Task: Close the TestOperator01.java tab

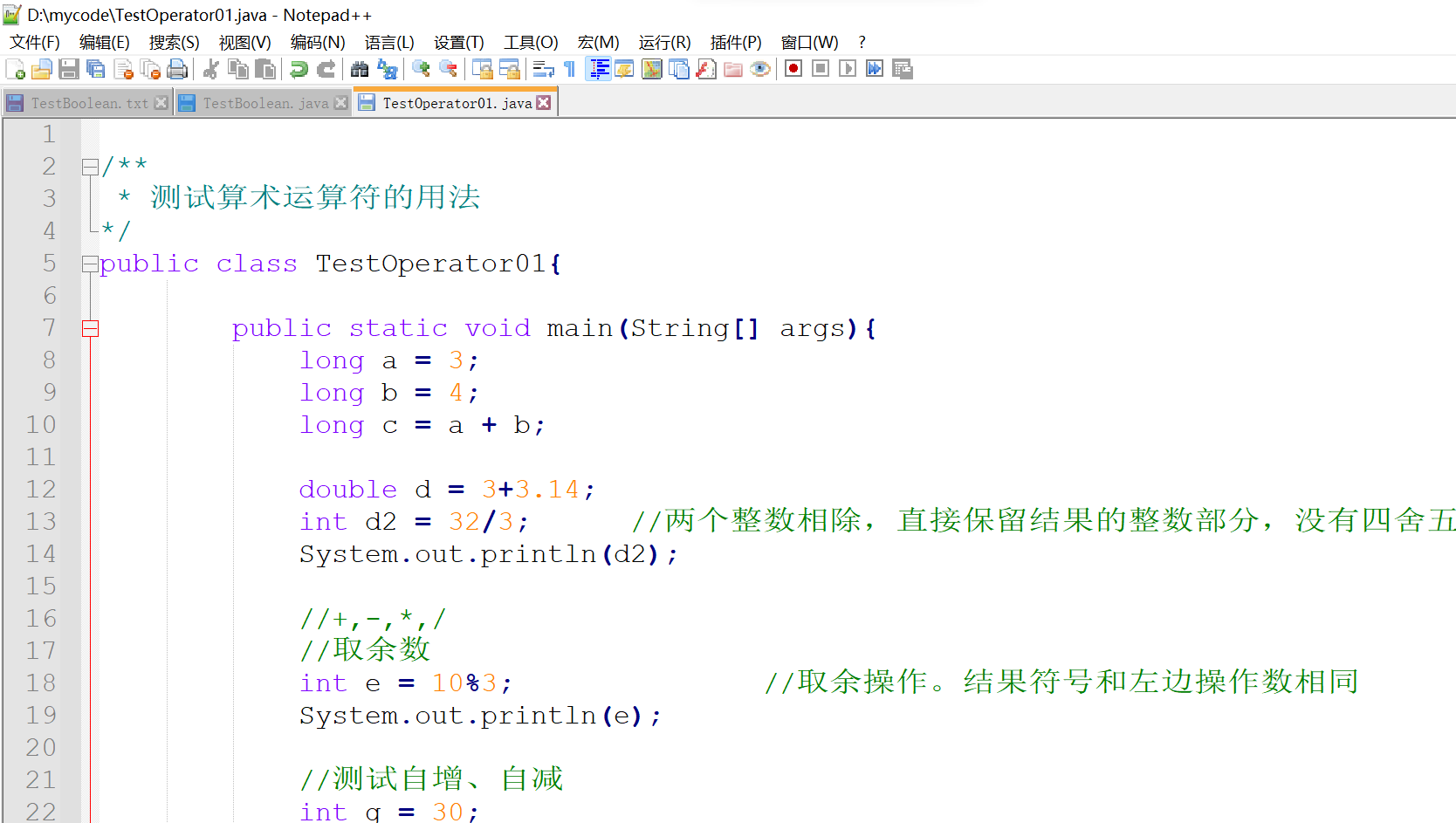Action: click(x=544, y=103)
